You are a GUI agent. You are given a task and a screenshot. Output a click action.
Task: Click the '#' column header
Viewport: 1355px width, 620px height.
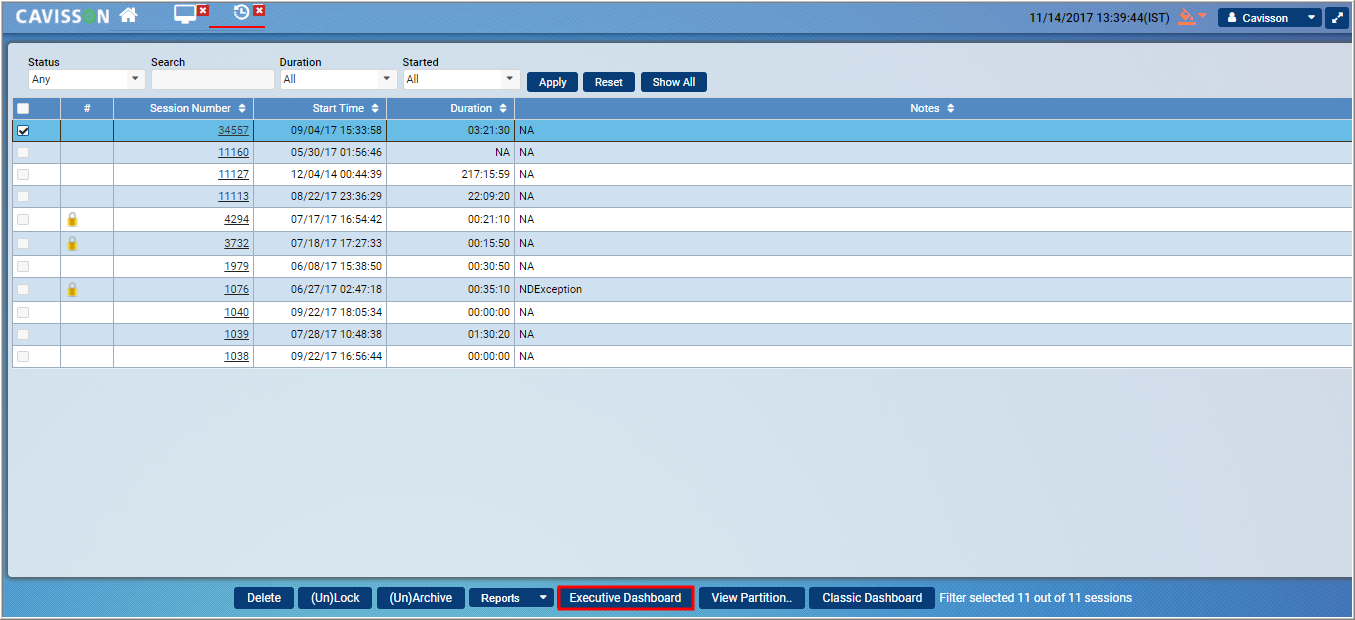(x=87, y=108)
